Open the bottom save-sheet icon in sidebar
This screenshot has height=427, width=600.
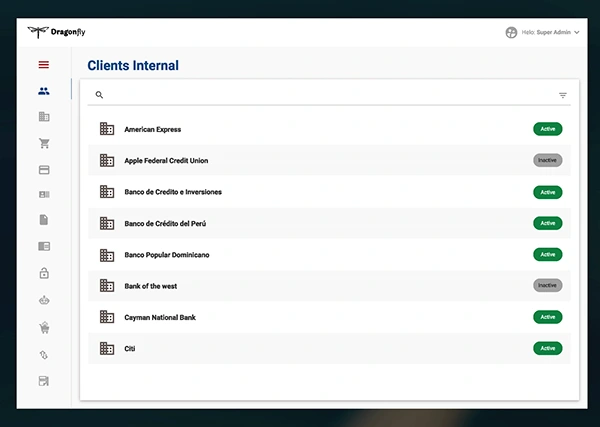pos(44,381)
